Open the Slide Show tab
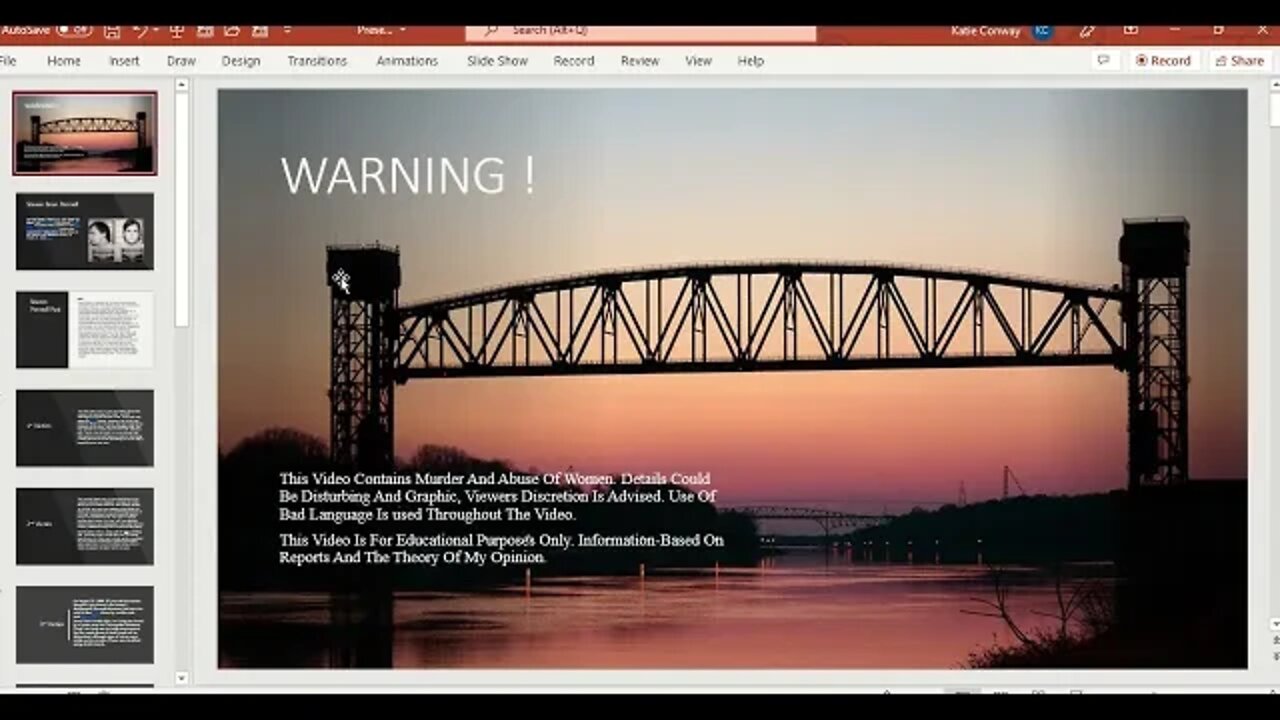 (x=497, y=61)
